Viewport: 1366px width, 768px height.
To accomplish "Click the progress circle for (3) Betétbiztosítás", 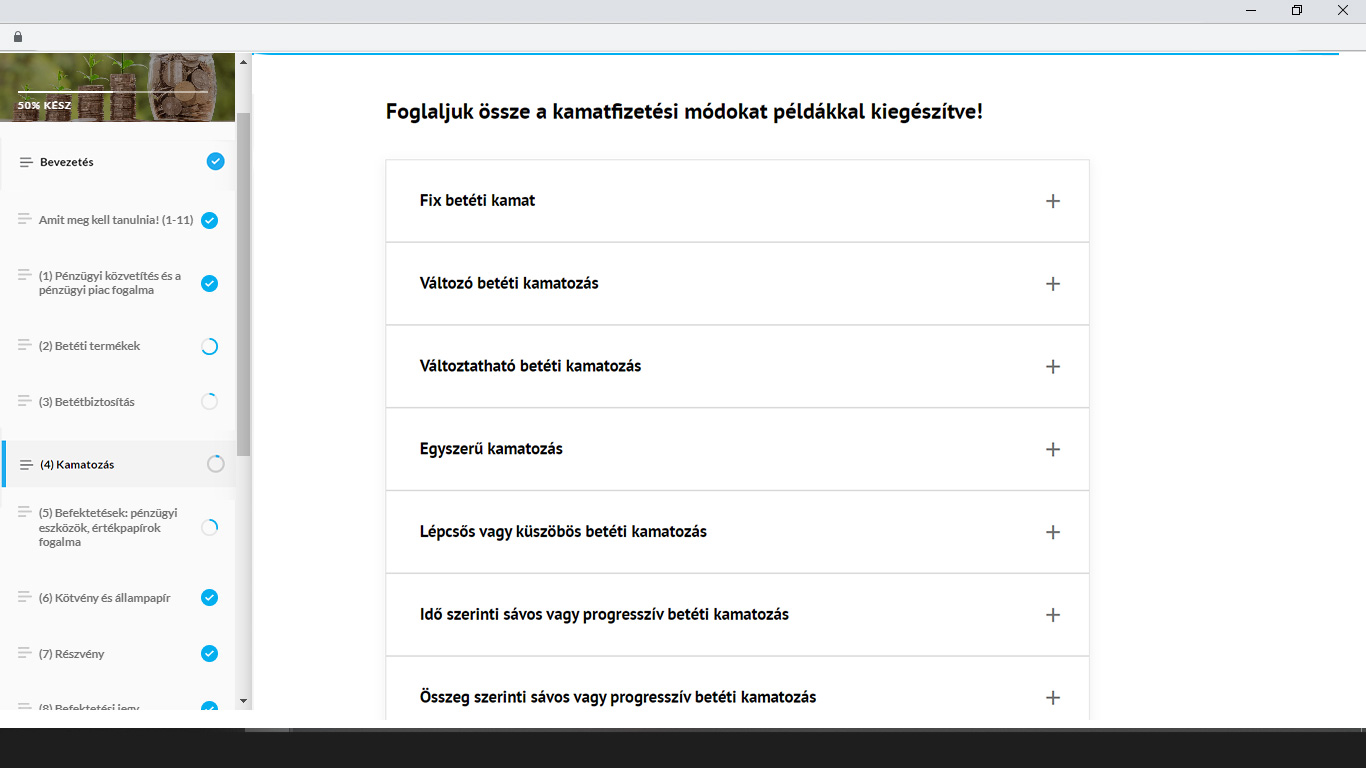I will [209, 402].
